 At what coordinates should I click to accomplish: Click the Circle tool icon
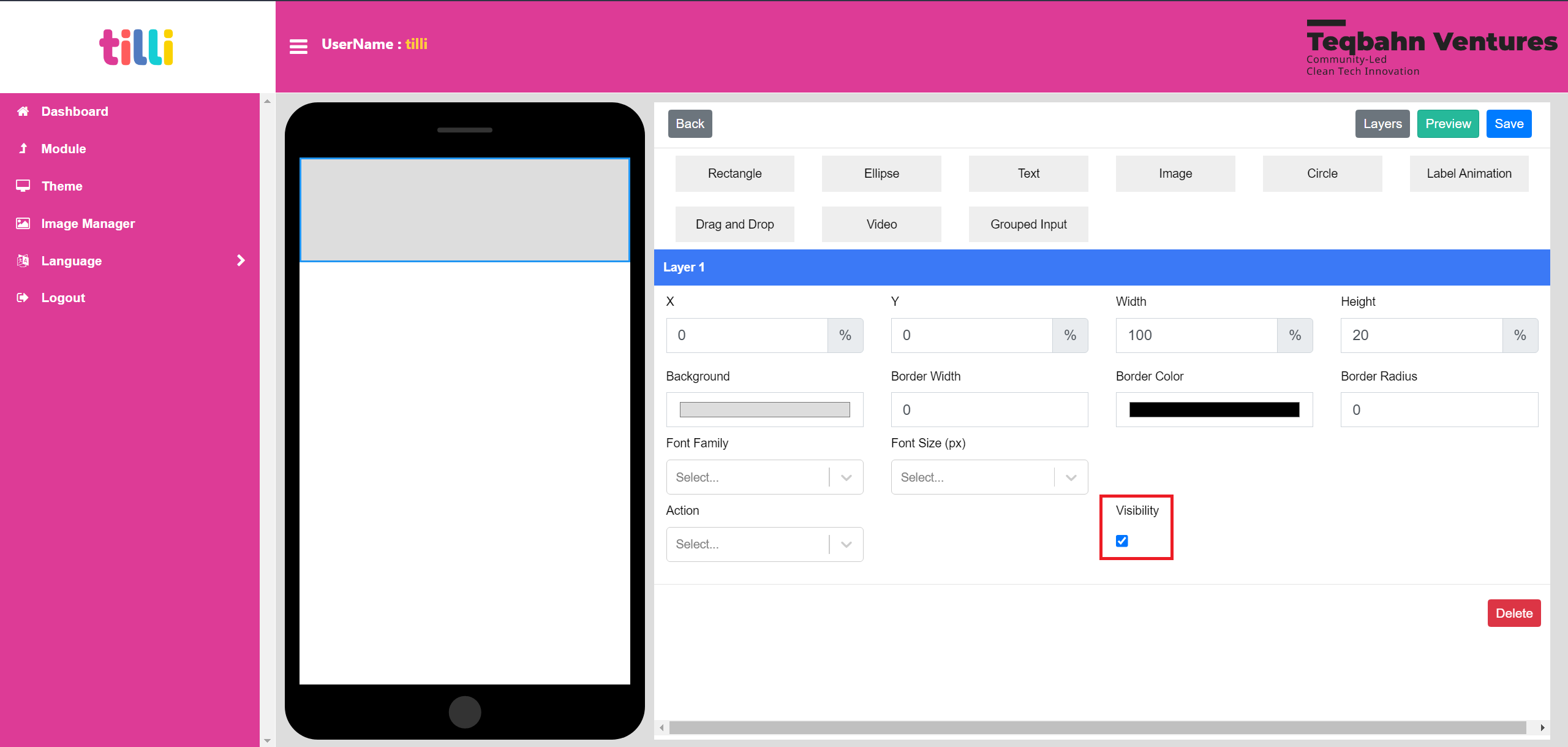coord(1321,173)
